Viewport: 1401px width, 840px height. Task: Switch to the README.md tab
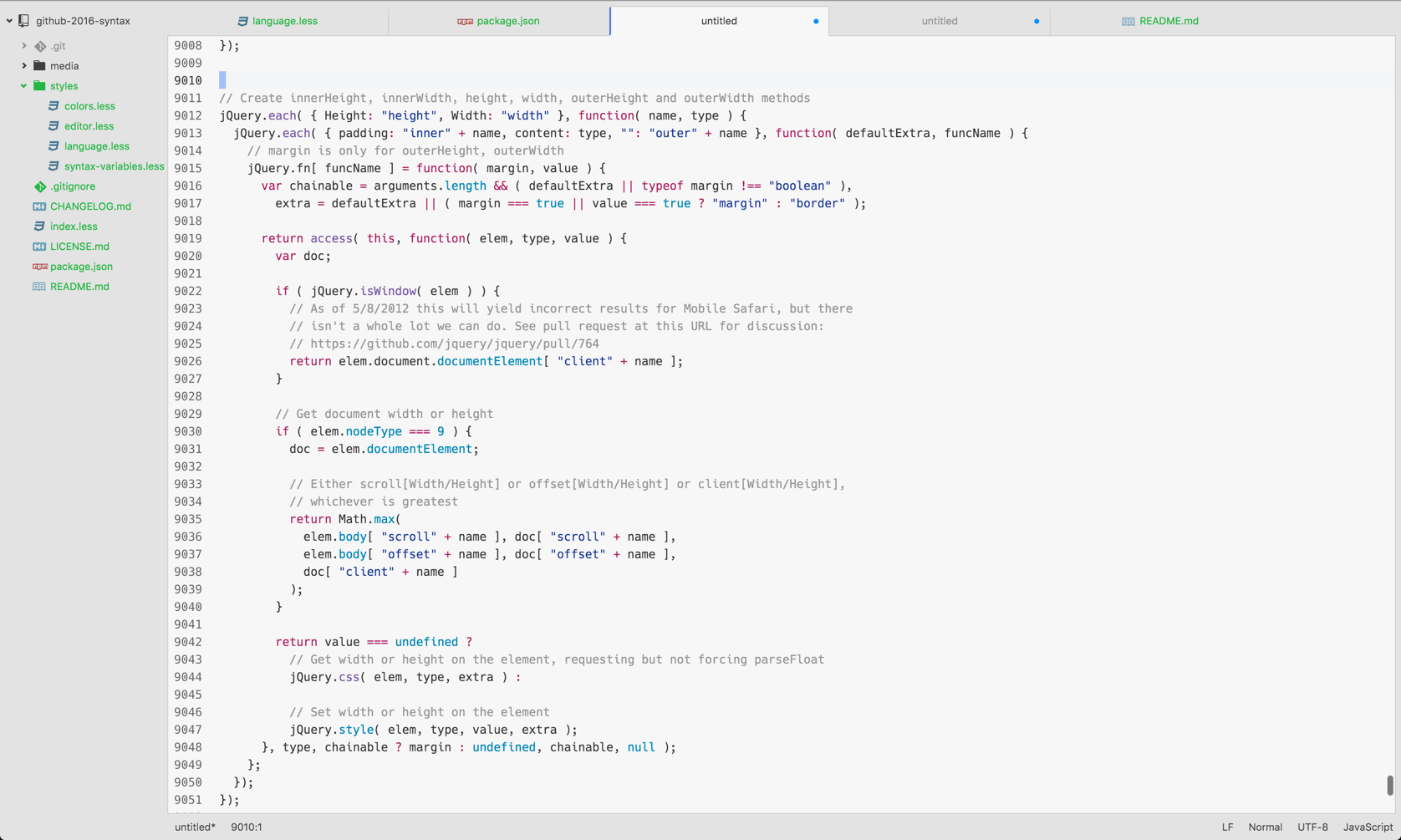pyautogui.click(x=1160, y=21)
